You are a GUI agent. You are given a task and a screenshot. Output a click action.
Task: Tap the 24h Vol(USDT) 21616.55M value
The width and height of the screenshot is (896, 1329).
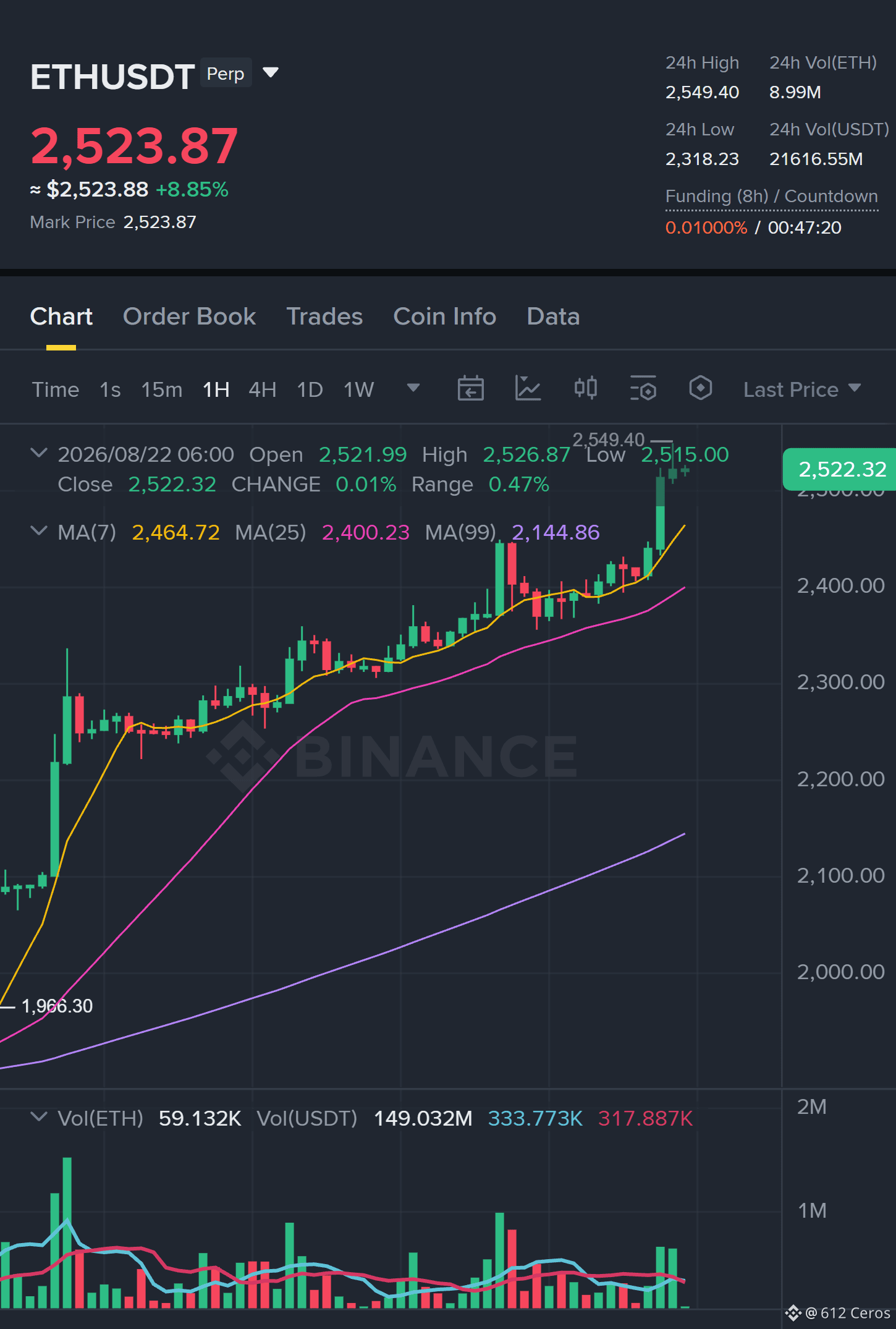point(816,159)
